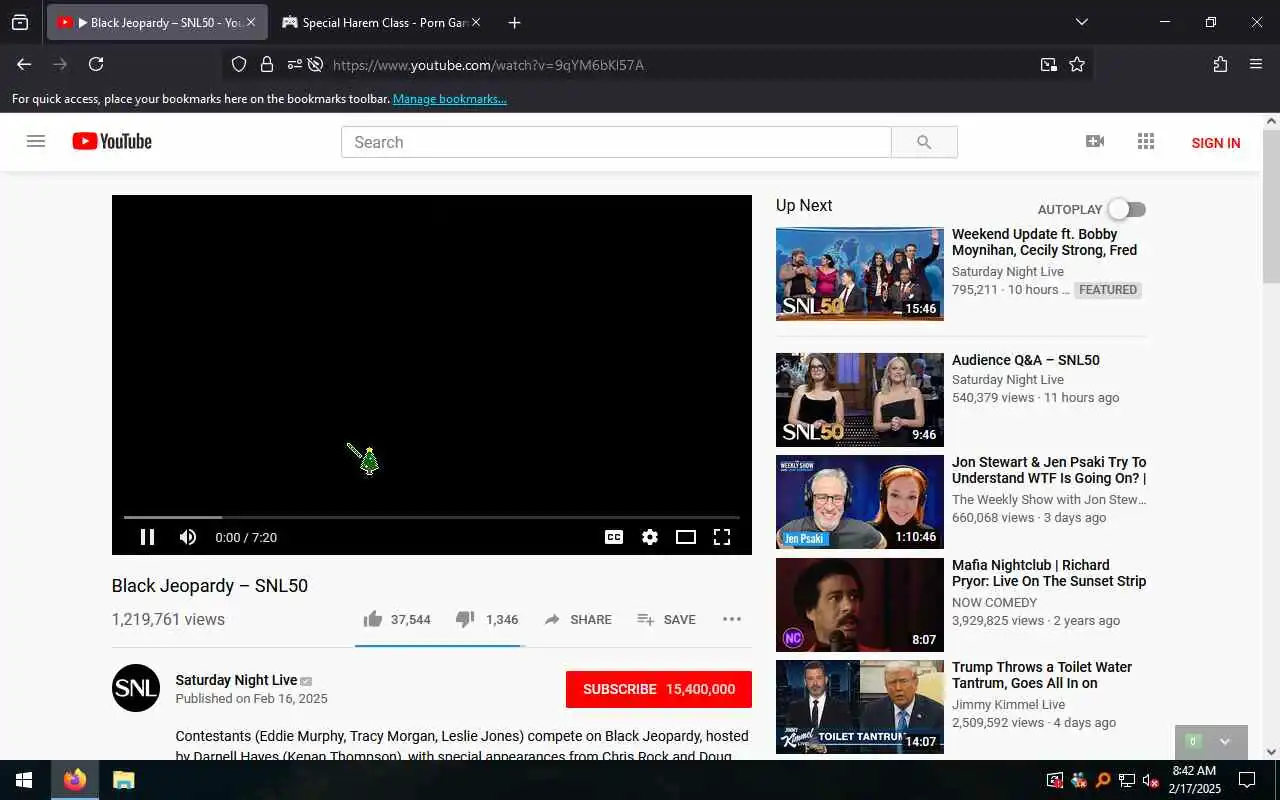
Task: Switch to the Special Harem Class tab
Action: click(x=380, y=22)
